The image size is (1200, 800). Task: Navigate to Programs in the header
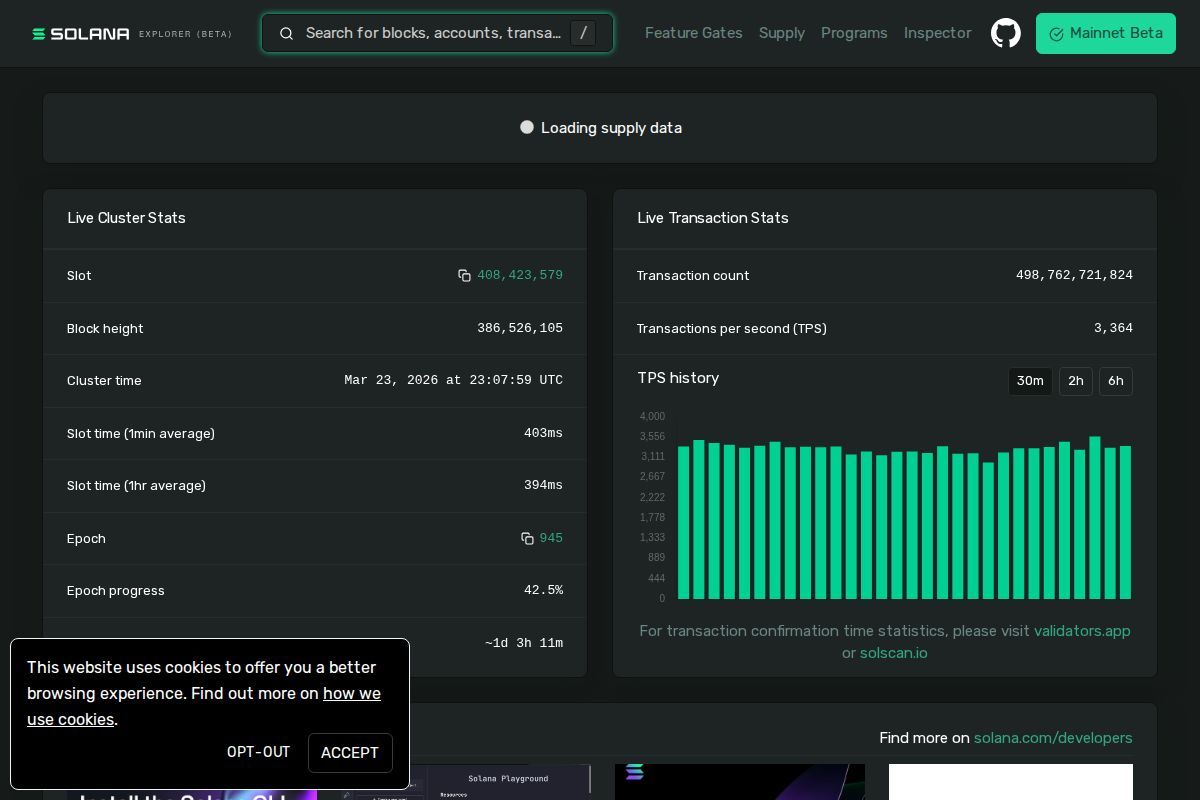853,33
